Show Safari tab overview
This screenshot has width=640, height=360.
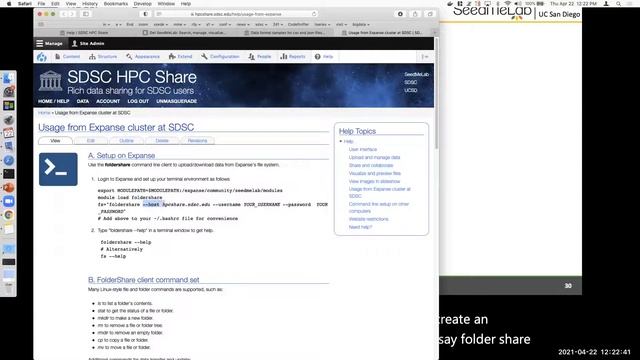[430, 14]
